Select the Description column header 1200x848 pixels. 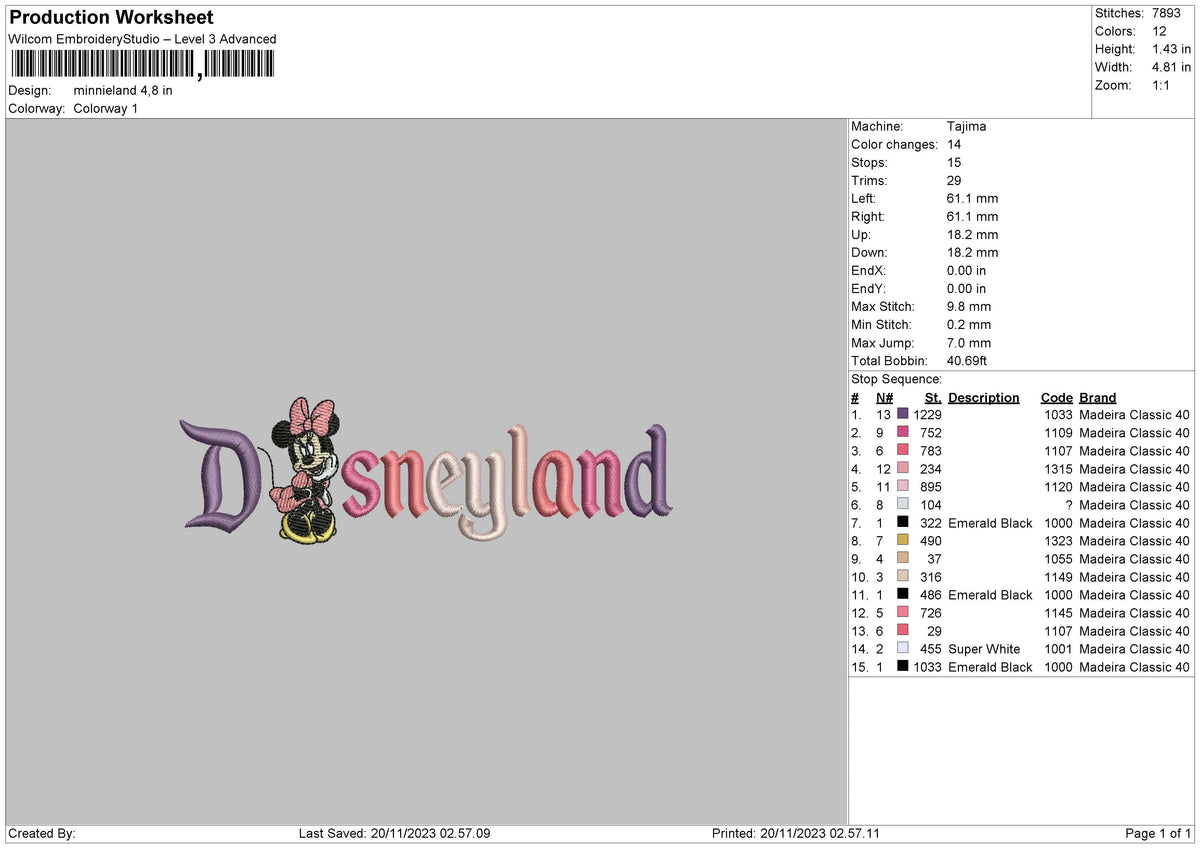[984, 397]
